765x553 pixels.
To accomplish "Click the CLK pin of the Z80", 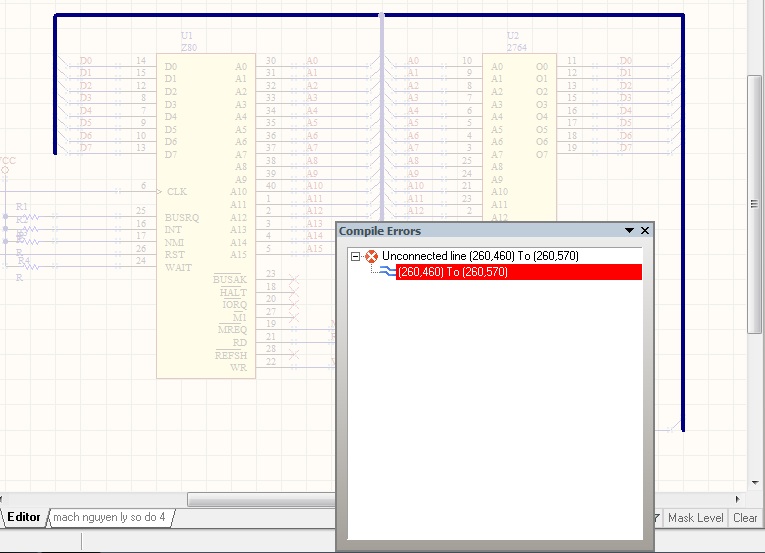I will click(x=176, y=192).
